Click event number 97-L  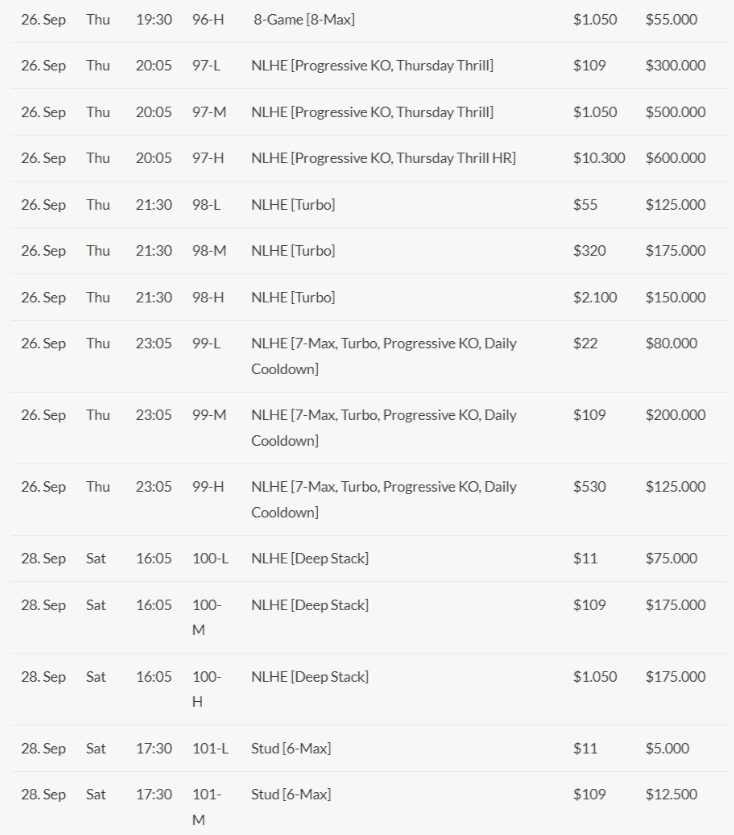click(x=206, y=65)
